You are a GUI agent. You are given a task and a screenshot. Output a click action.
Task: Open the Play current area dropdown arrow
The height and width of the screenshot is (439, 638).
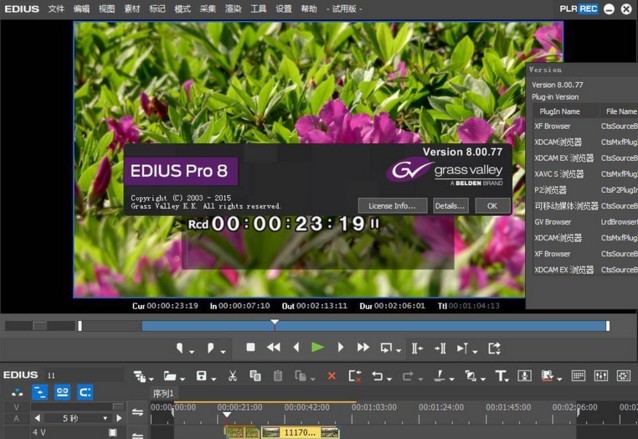pyautogui.click(x=475, y=352)
